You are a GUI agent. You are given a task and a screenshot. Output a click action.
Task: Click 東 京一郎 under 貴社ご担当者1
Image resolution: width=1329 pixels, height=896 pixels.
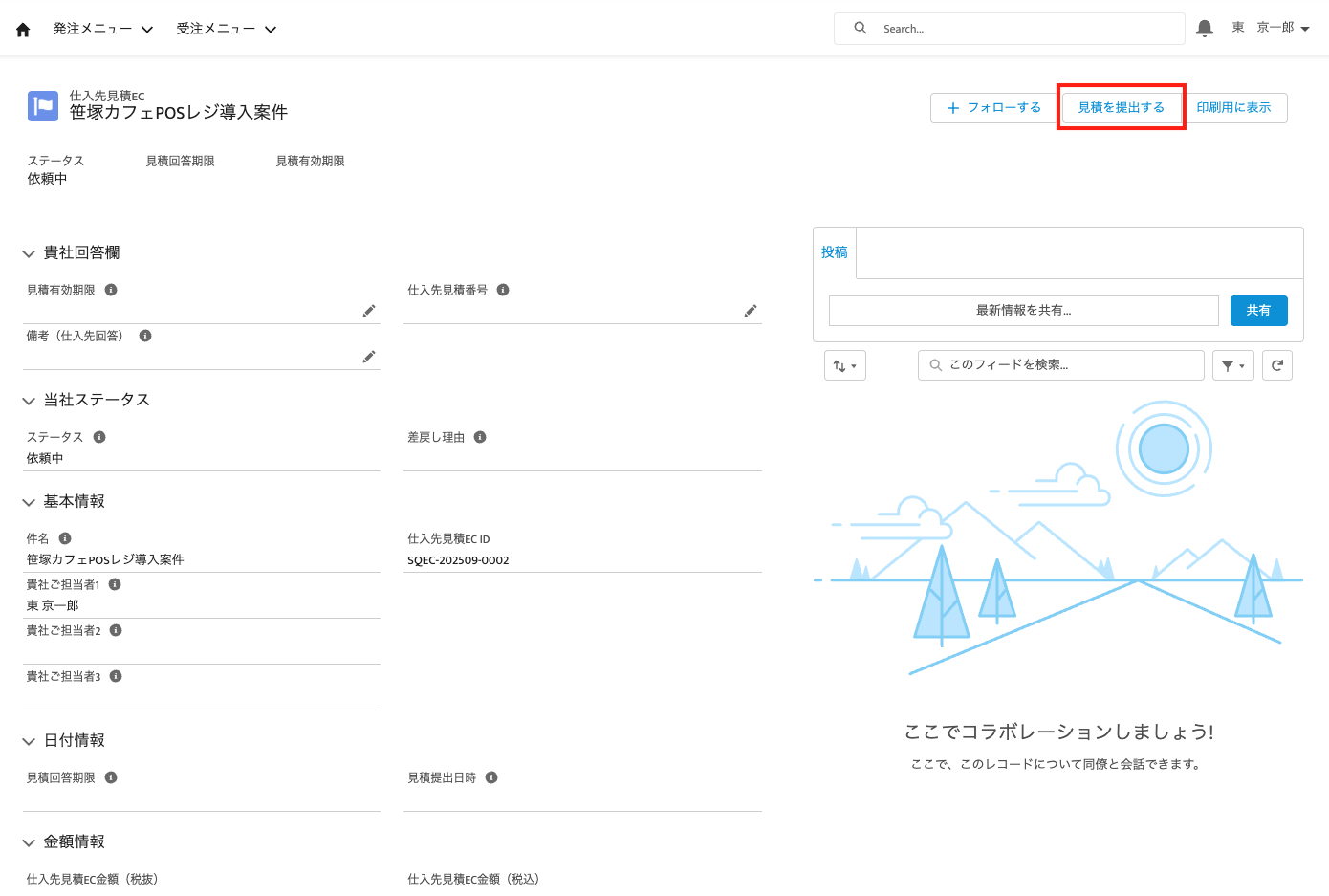pos(53,605)
